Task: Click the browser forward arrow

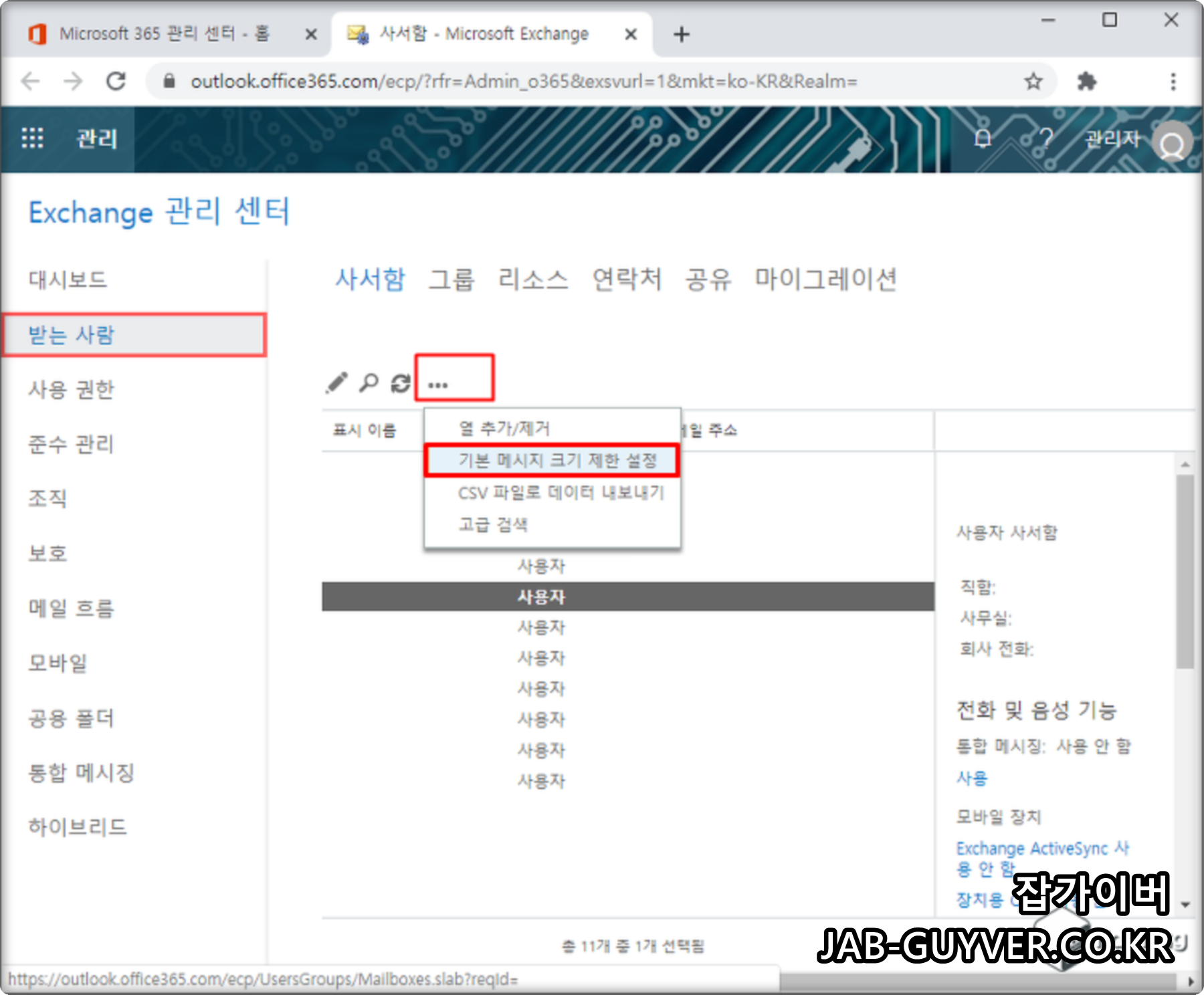Action: coord(73,81)
